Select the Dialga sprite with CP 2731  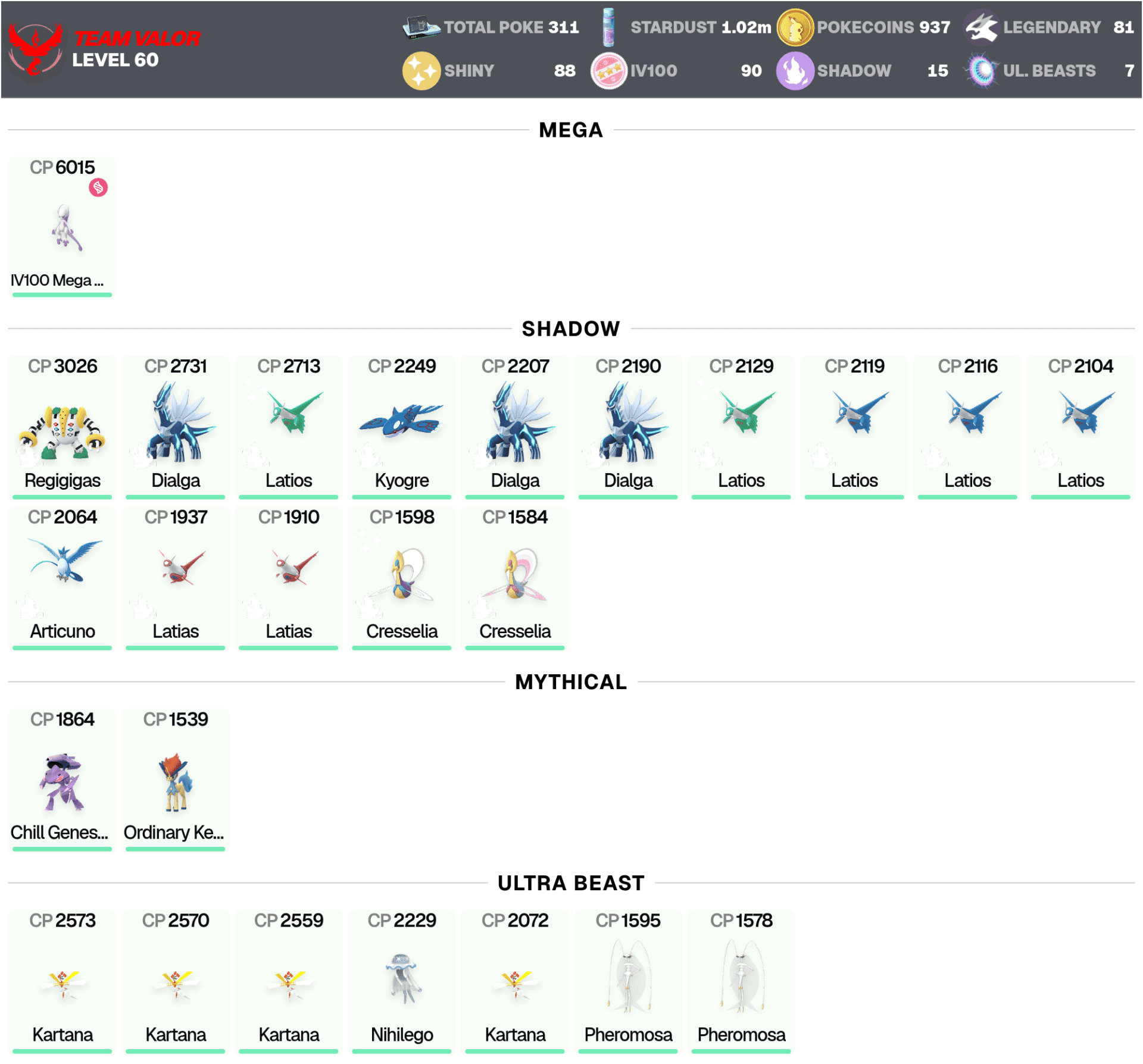pos(180,422)
